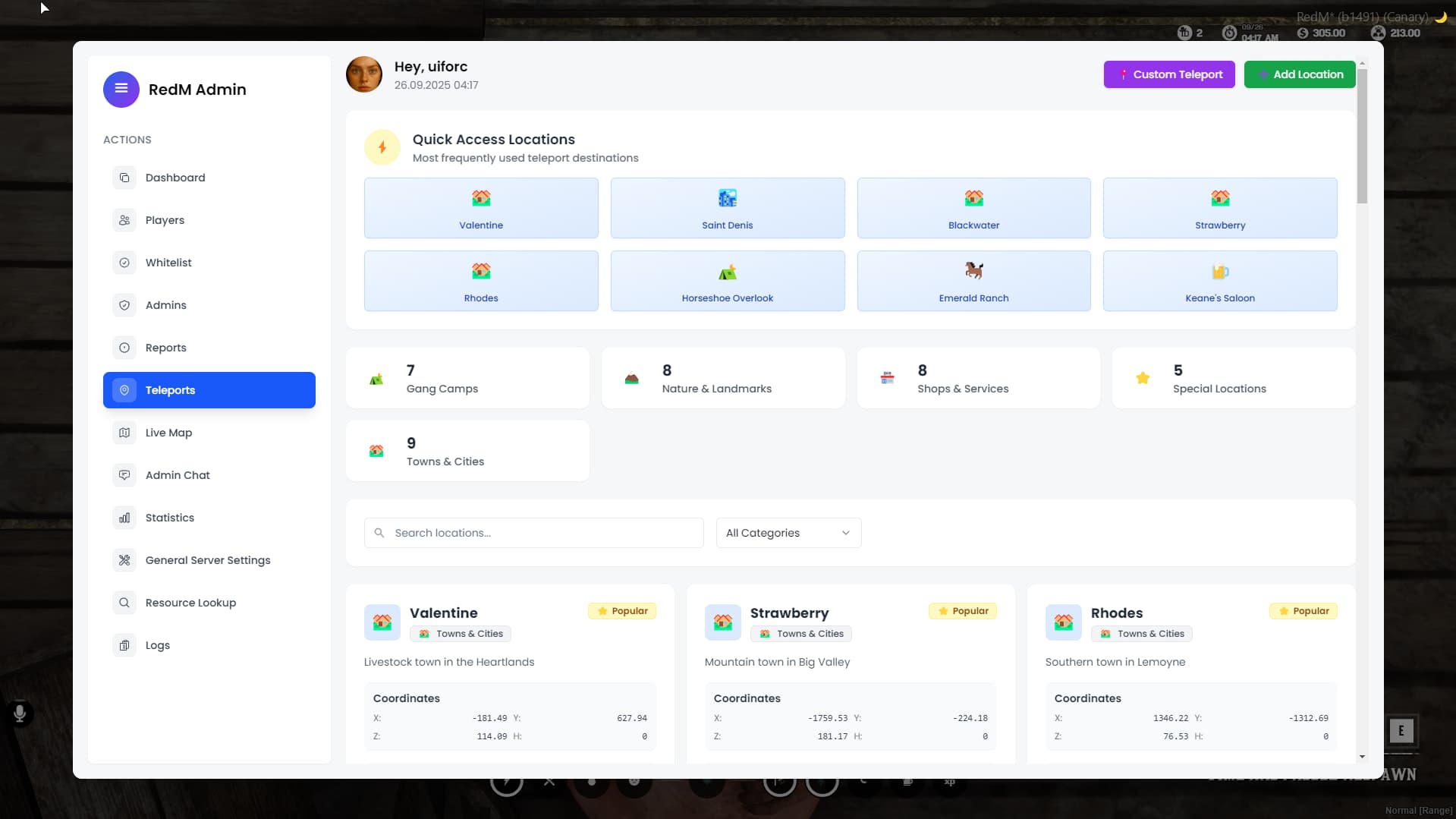Click the scrollbar's down chevron
This screenshot has width=1456, height=819.
point(1362,757)
